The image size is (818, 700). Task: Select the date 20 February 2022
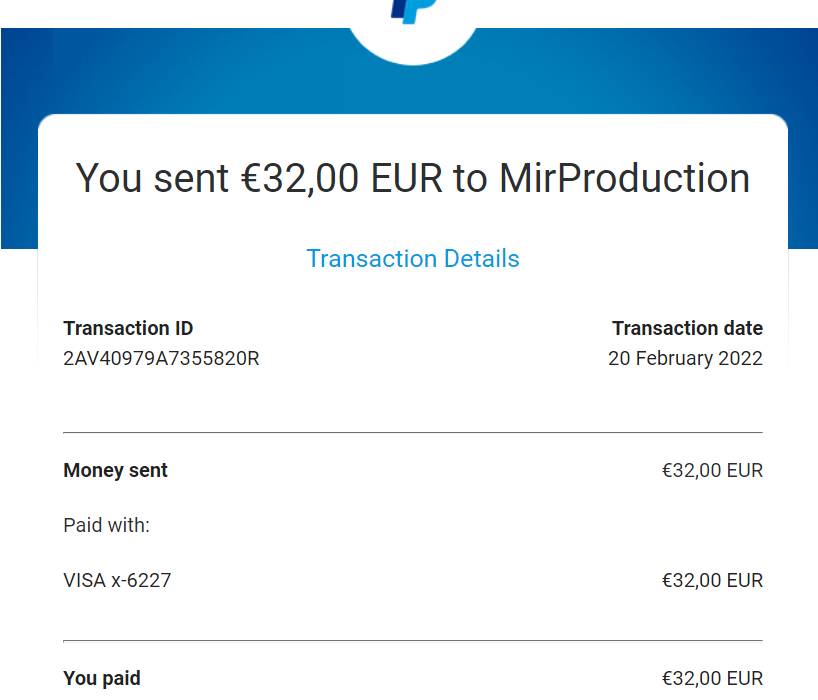685,358
